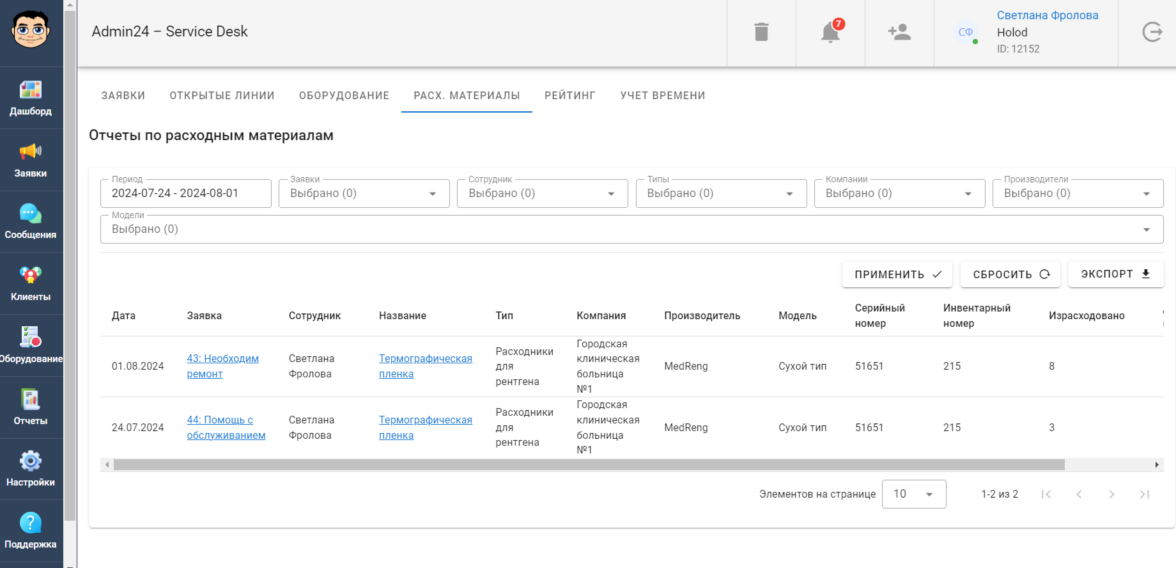1176x568 pixels.
Task: Click the add user icon
Action: click(x=899, y=32)
